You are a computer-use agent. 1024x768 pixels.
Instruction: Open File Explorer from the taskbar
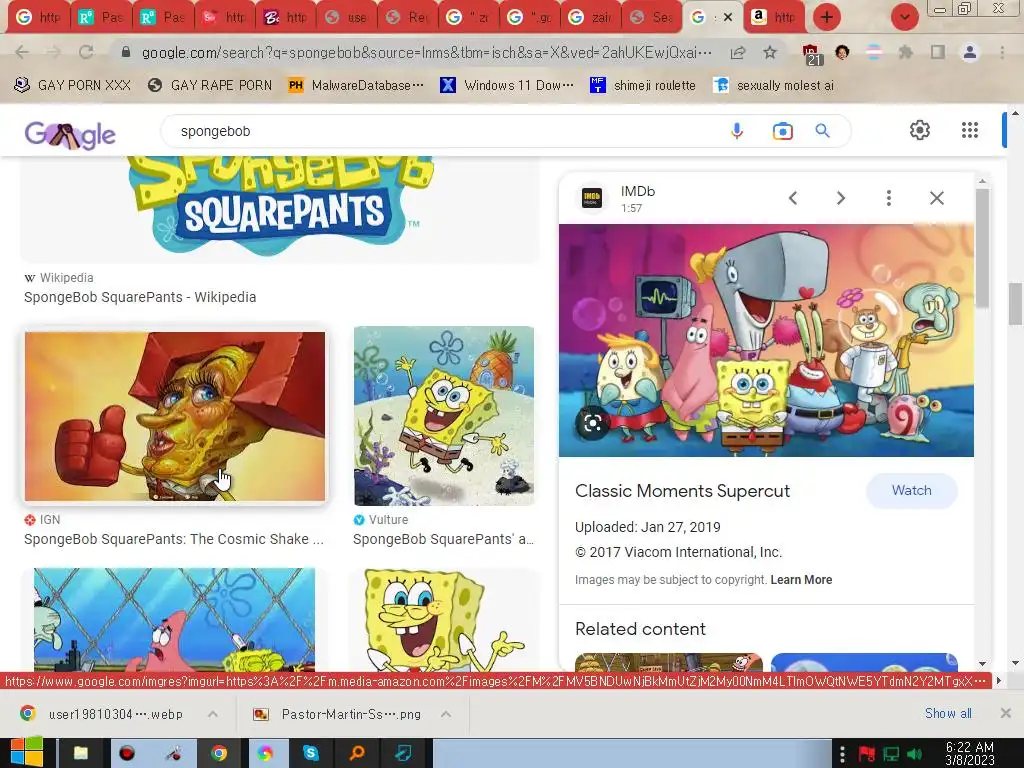point(81,754)
